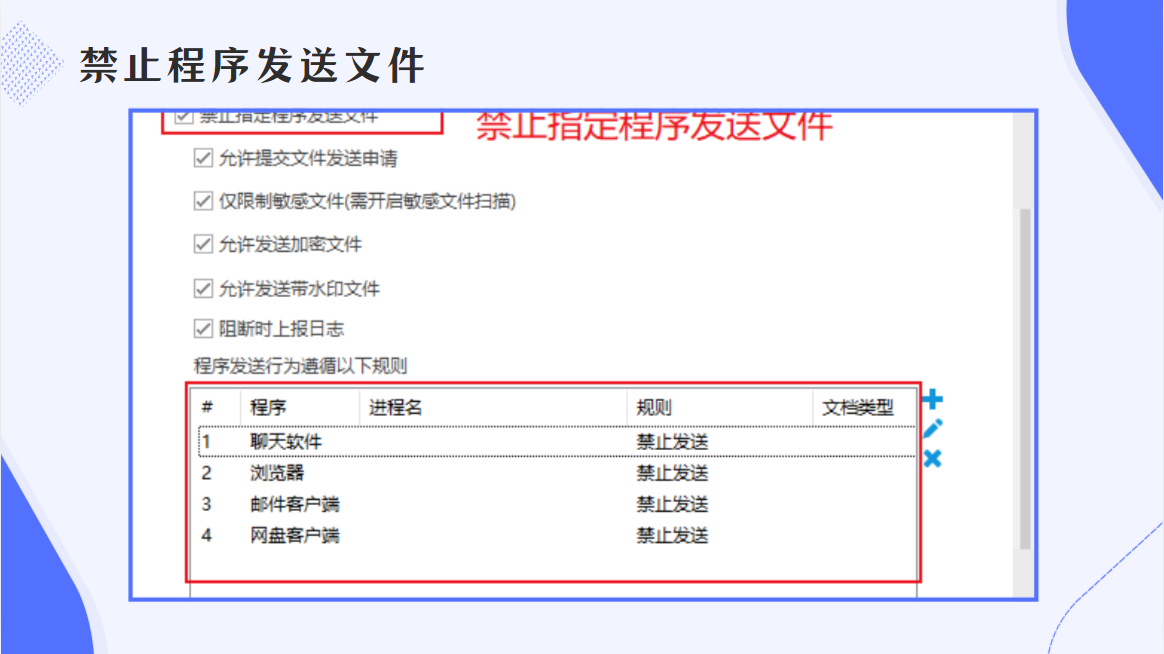The height and width of the screenshot is (654, 1164).
Task: Select the 网盘客户端 rule row
Action: click(557, 535)
